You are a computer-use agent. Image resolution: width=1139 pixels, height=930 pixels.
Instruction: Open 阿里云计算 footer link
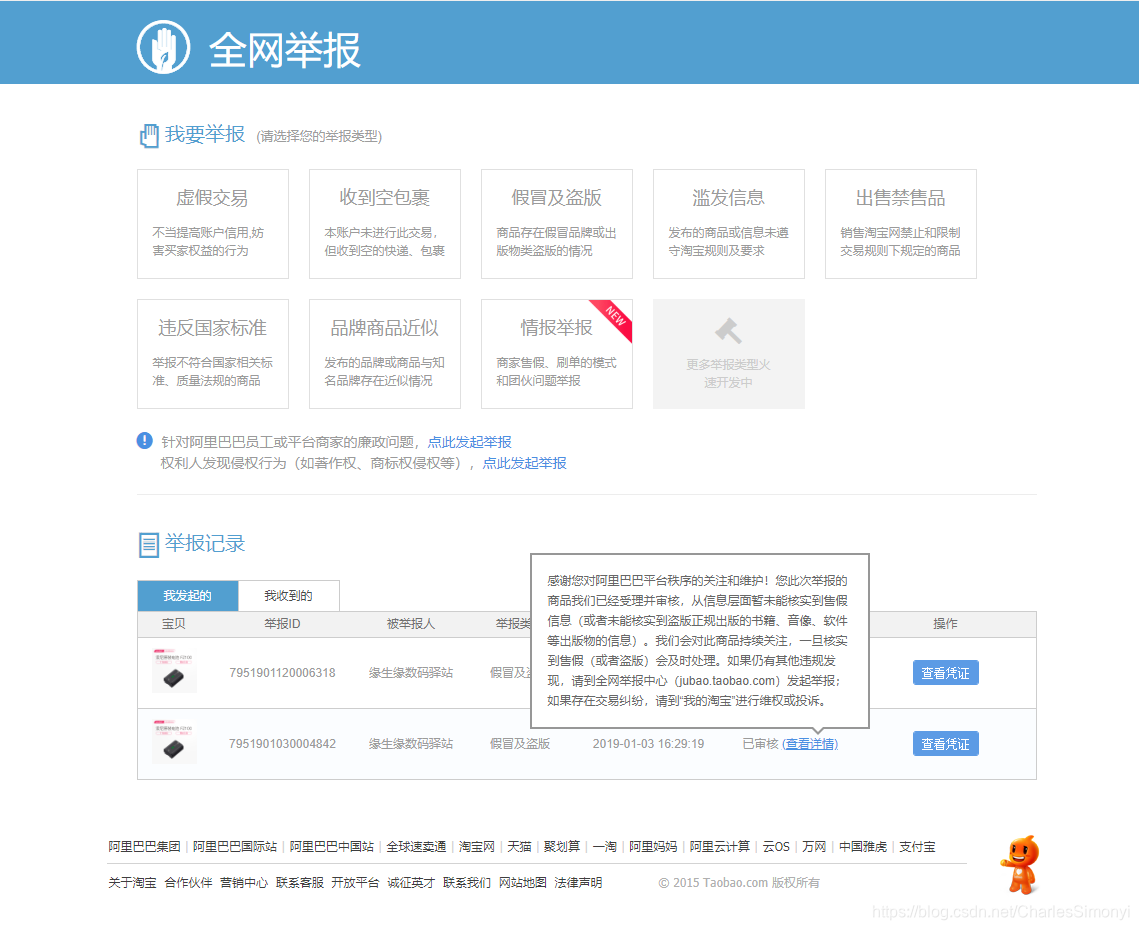pyautogui.click(x=720, y=847)
